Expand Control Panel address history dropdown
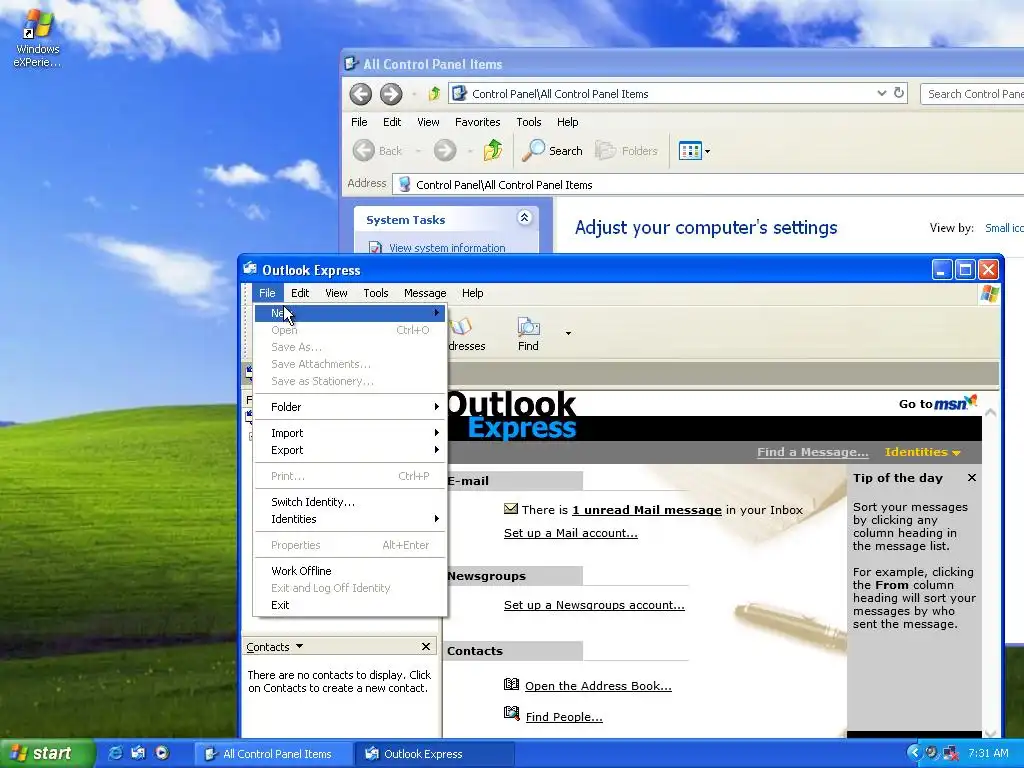Image resolution: width=1024 pixels, height=768 pixels. pos(882,93)
